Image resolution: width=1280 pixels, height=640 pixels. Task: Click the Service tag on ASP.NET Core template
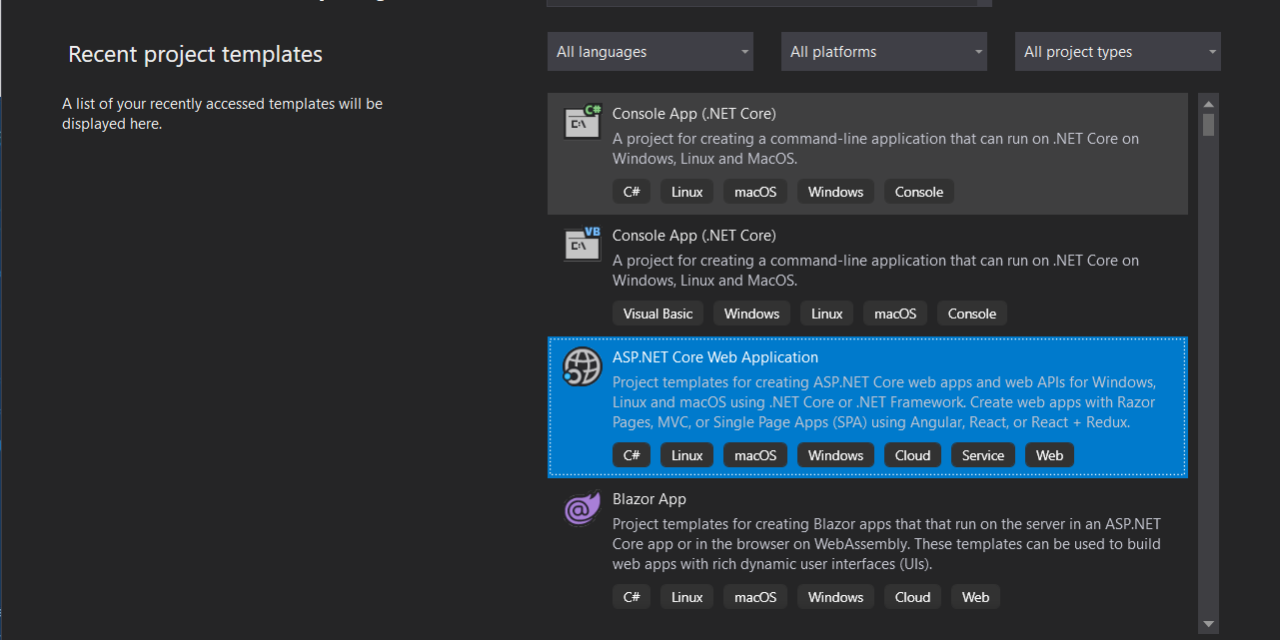pyautogui.click(x=982, y=455)
